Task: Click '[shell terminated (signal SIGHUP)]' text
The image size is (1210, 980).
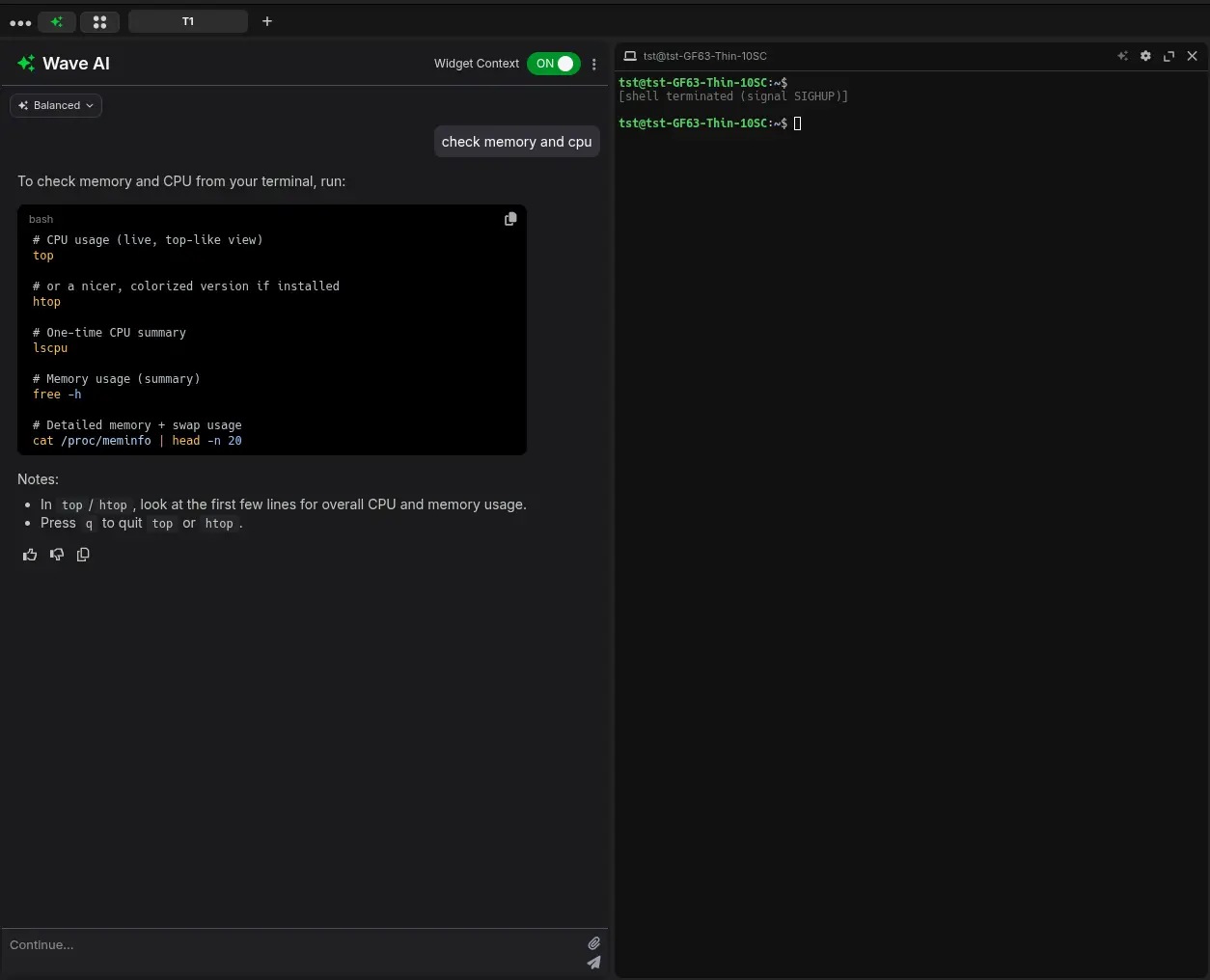Action: point(733,96)
